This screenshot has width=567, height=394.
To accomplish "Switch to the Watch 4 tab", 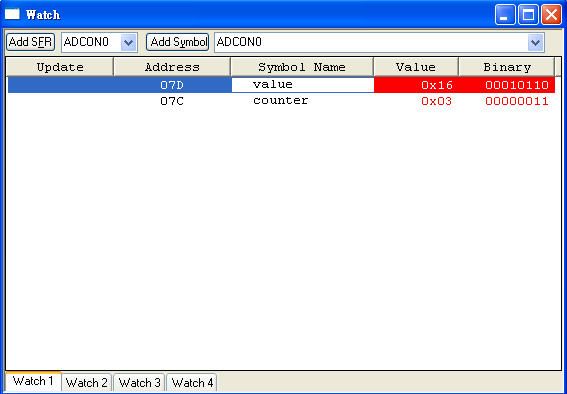I will (x=192, y=382).
